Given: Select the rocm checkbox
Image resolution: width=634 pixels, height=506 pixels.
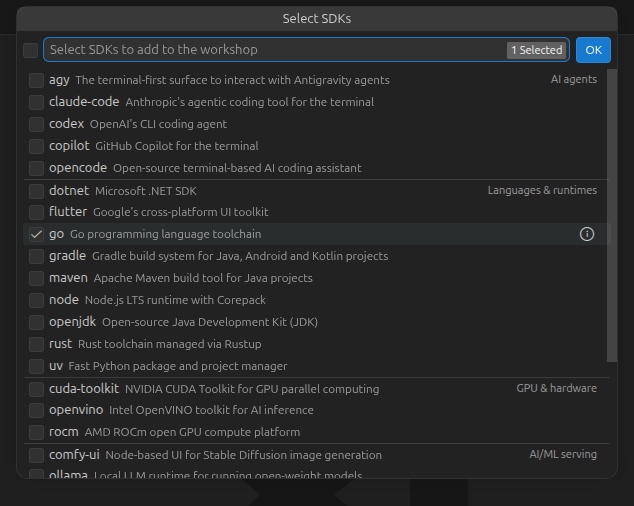Looking at the screenshot, I should tap(36, 432).
